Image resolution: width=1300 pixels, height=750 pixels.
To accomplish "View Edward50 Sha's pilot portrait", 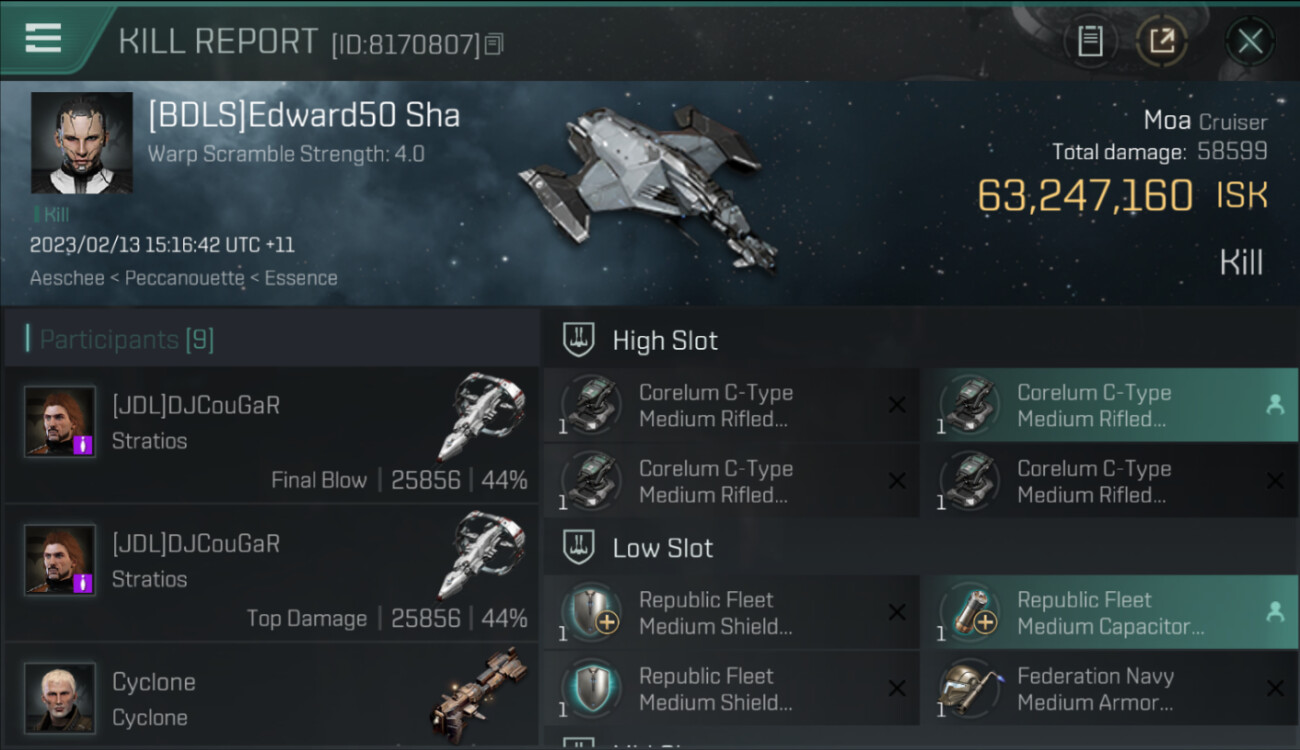I will (81, 142).
